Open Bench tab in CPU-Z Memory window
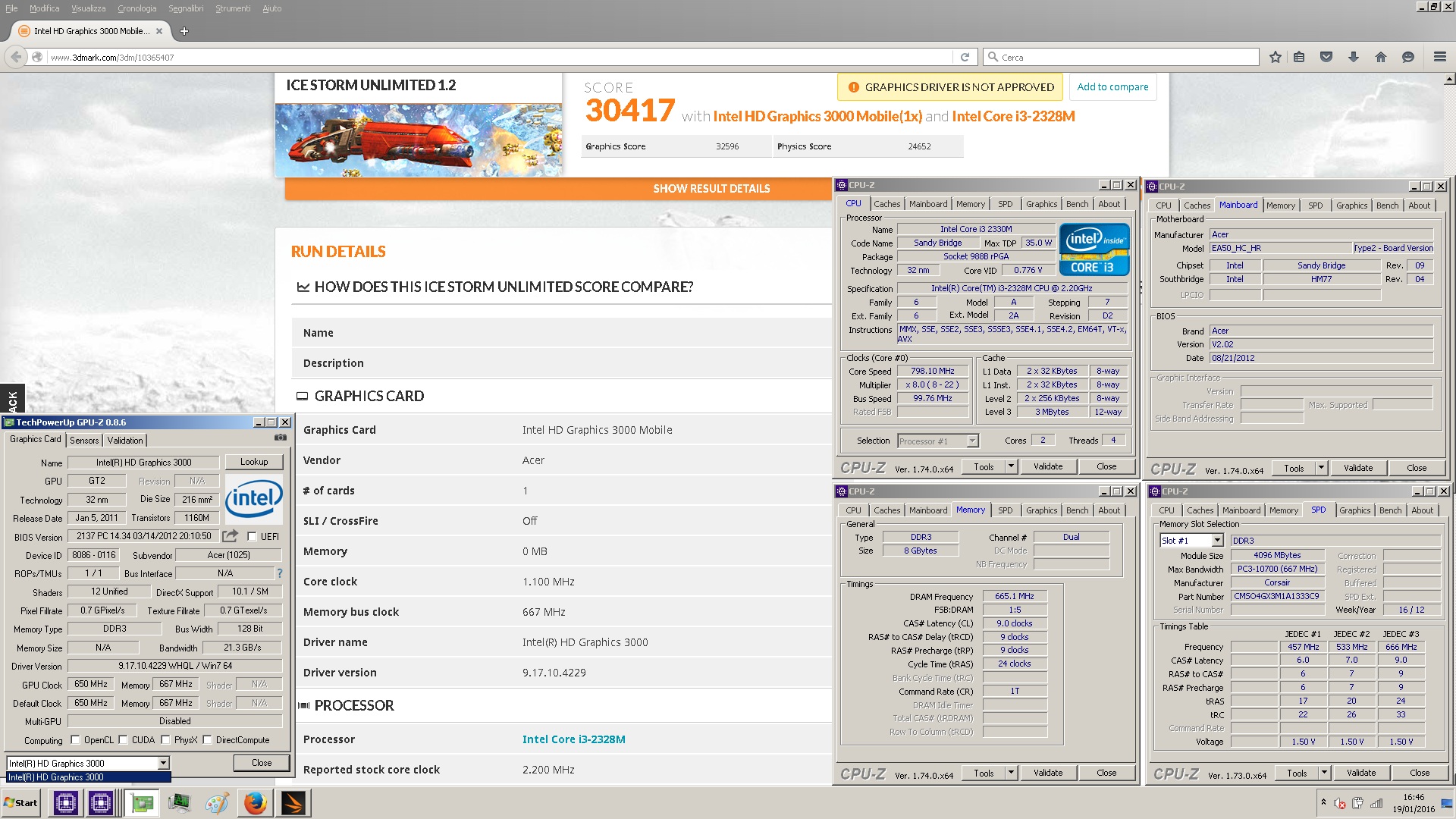This screenshot has width=1456, height=819. point(1077,510)
